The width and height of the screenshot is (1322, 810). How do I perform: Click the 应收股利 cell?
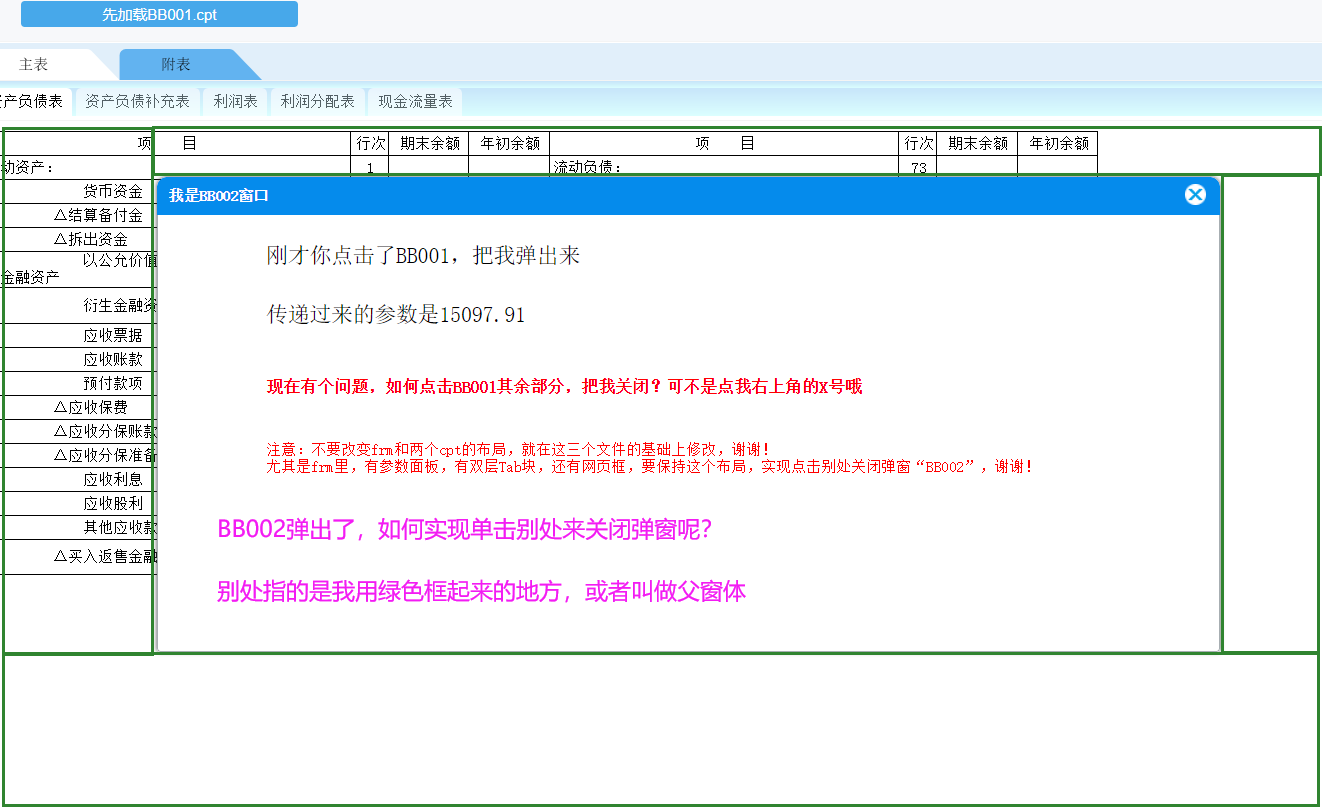tap(112, 503)
